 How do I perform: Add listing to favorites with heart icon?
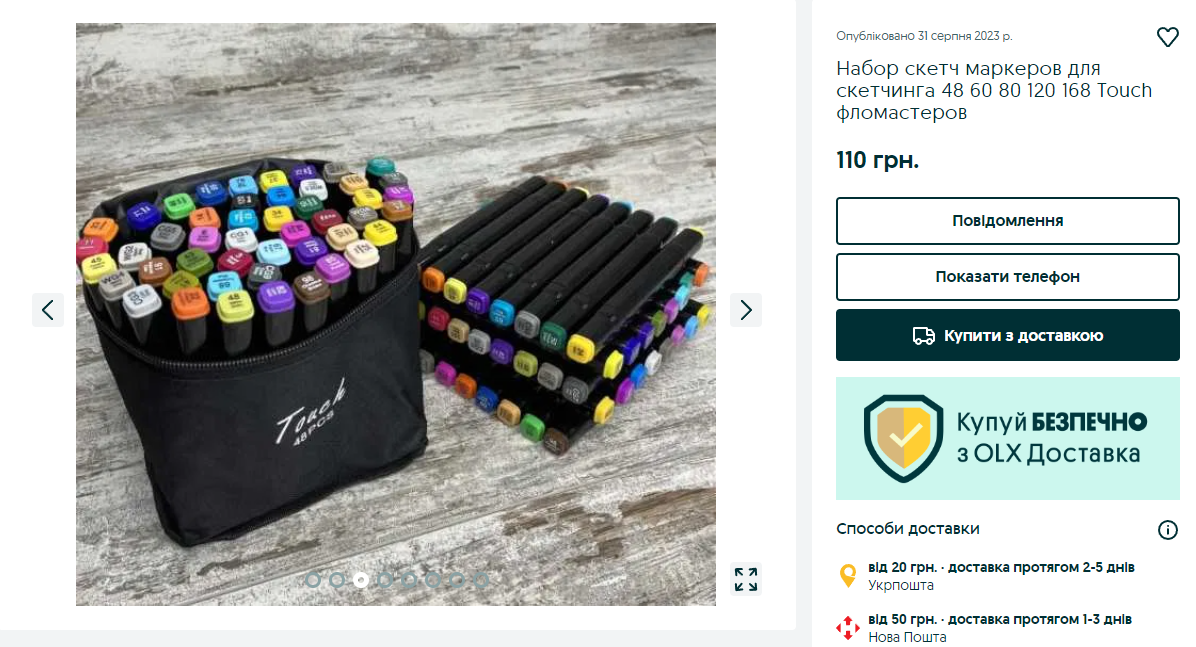1167,37
